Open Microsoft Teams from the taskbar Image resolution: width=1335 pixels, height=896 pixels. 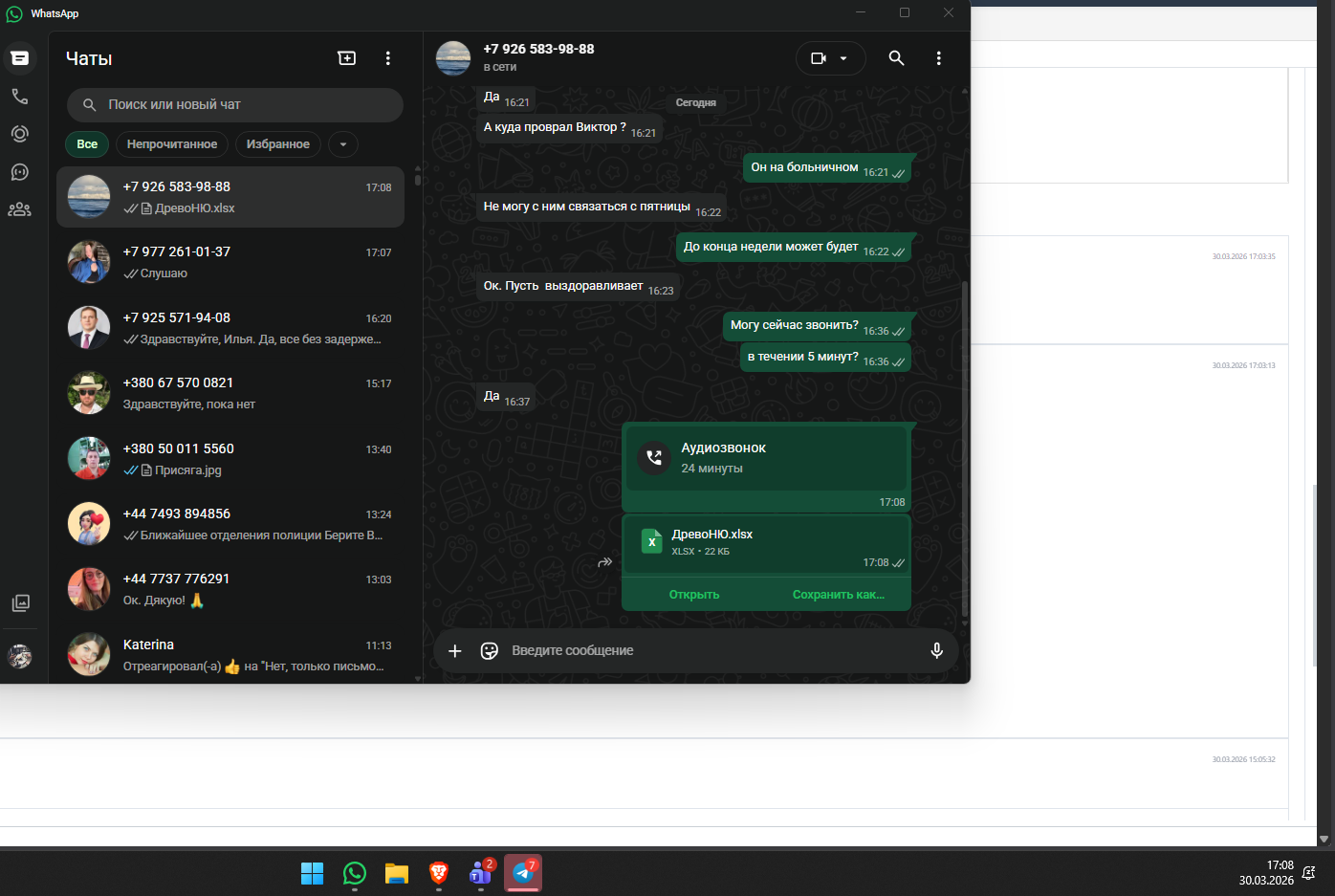(x=481, y=873)
